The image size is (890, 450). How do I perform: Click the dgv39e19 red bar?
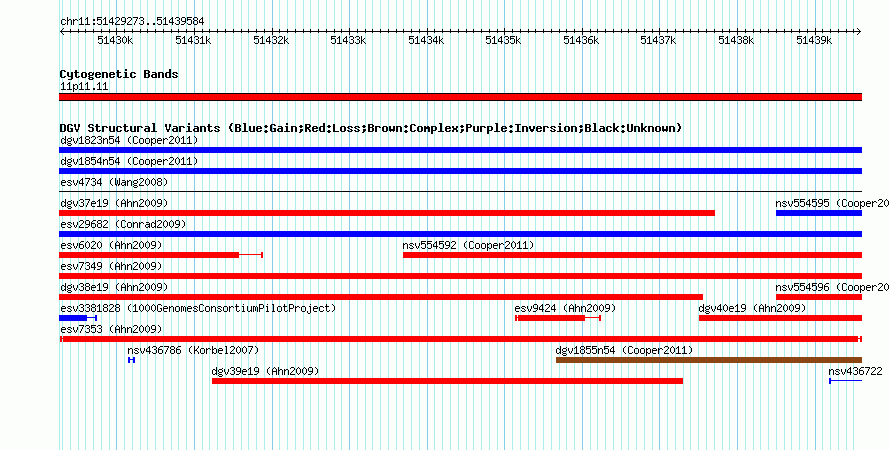click(x=447, y=381)
